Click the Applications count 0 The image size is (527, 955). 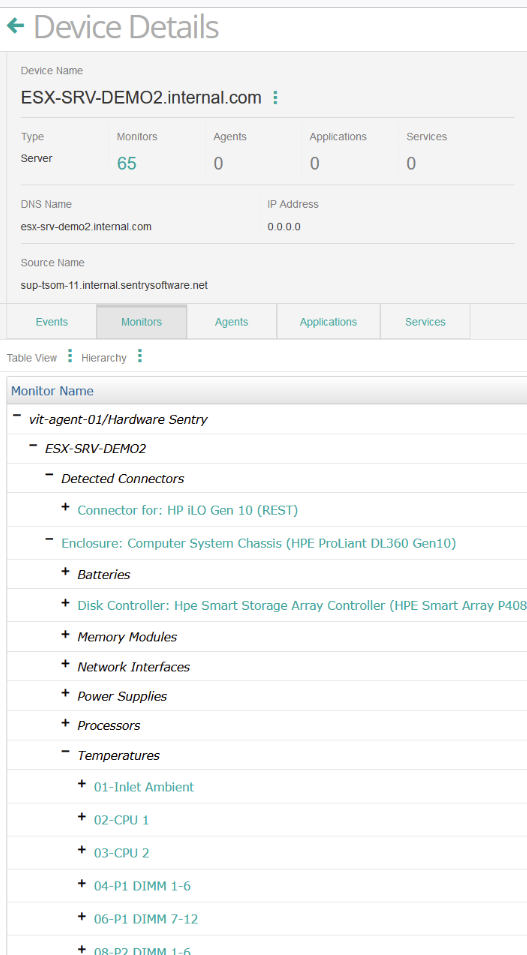tap(314, 164)
